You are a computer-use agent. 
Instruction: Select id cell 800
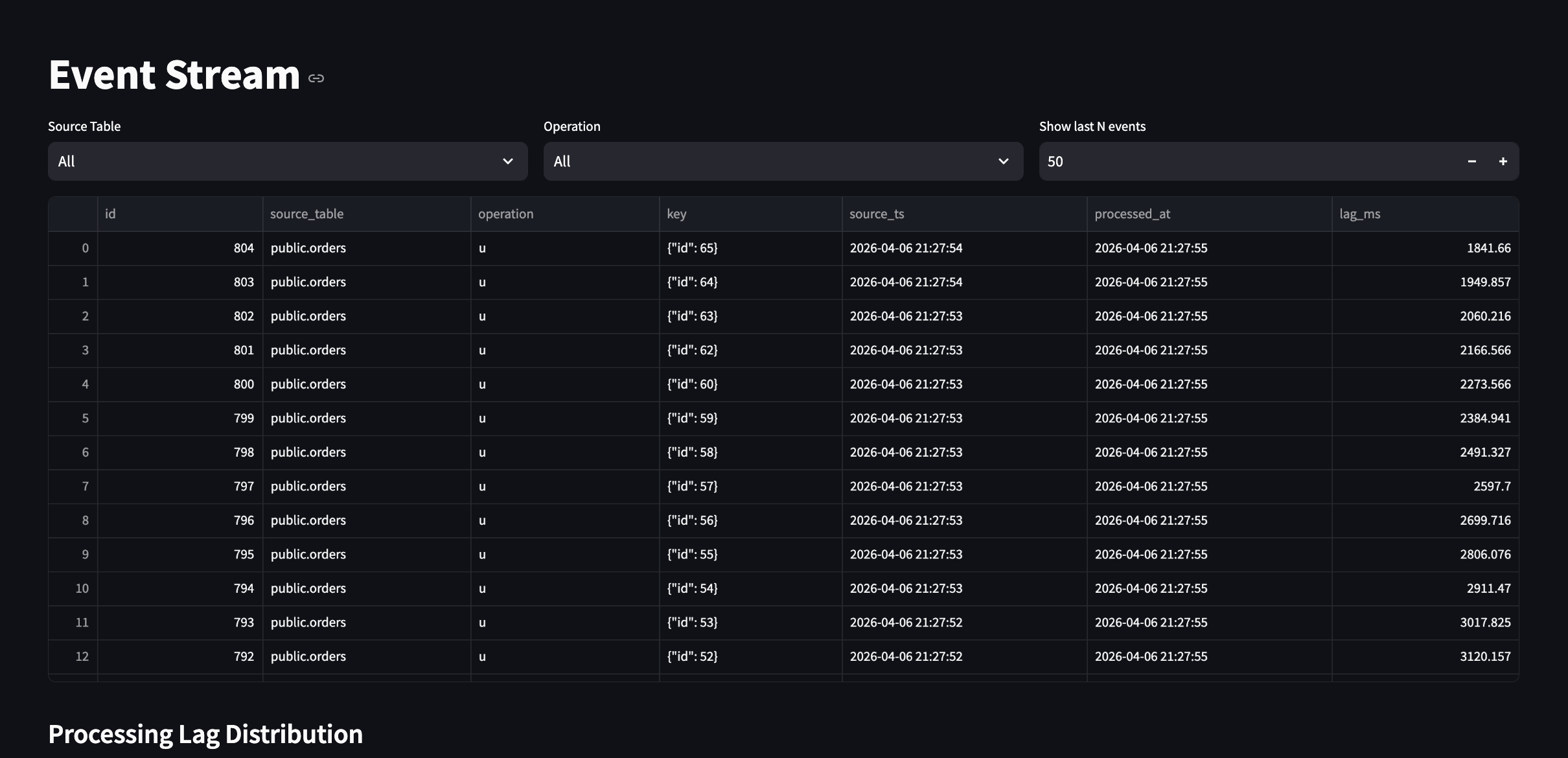pyautogui.click(x=180, y=384)
